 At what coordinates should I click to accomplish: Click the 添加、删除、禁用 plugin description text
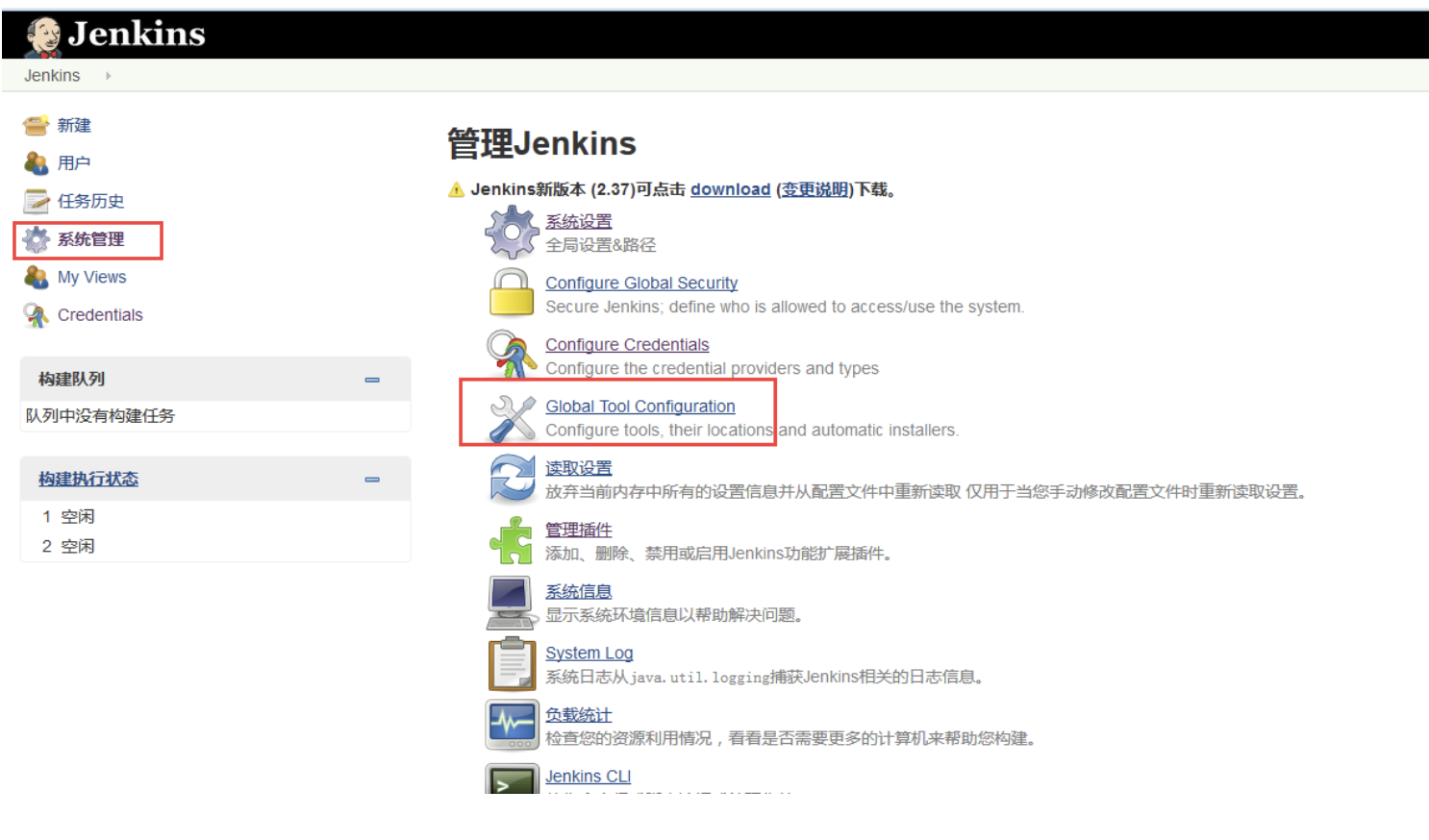pyautogui.click(x=719, y=554)
